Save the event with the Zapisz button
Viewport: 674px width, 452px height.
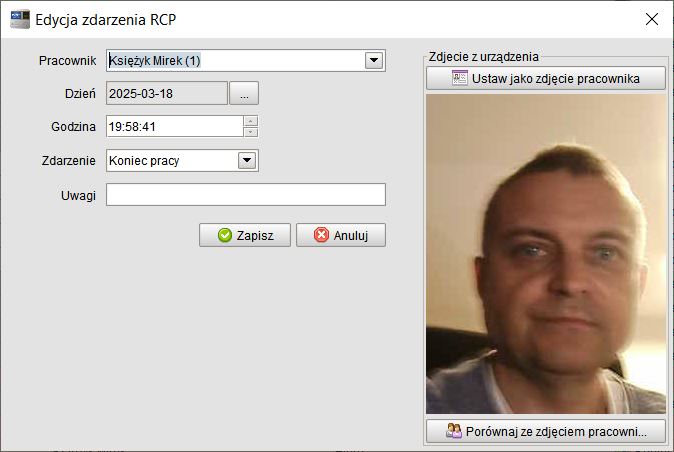click(x=246, y=235)
